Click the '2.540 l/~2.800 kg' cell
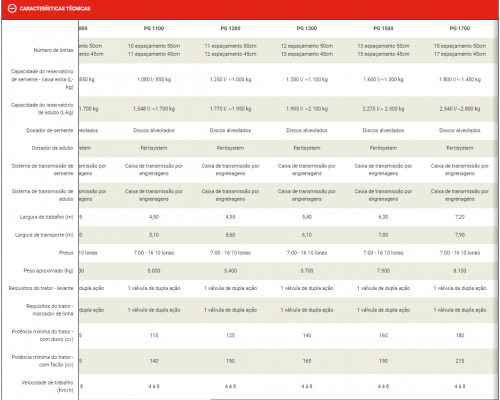 (x=460, y=109)
